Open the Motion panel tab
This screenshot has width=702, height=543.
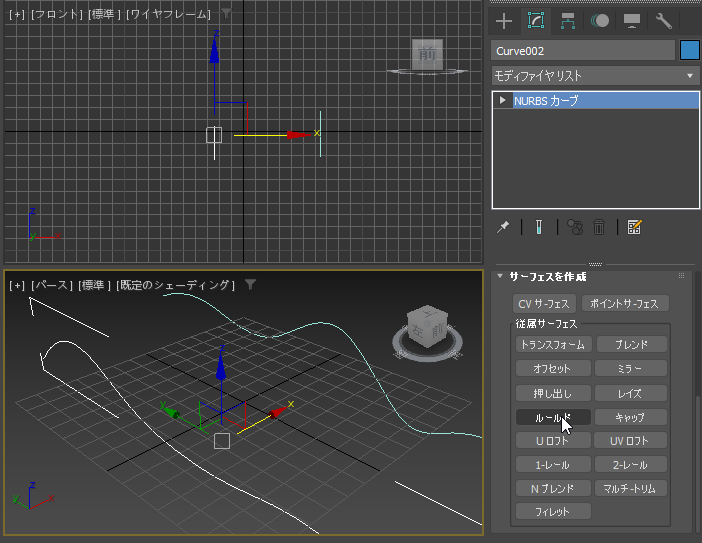point(599,21)
